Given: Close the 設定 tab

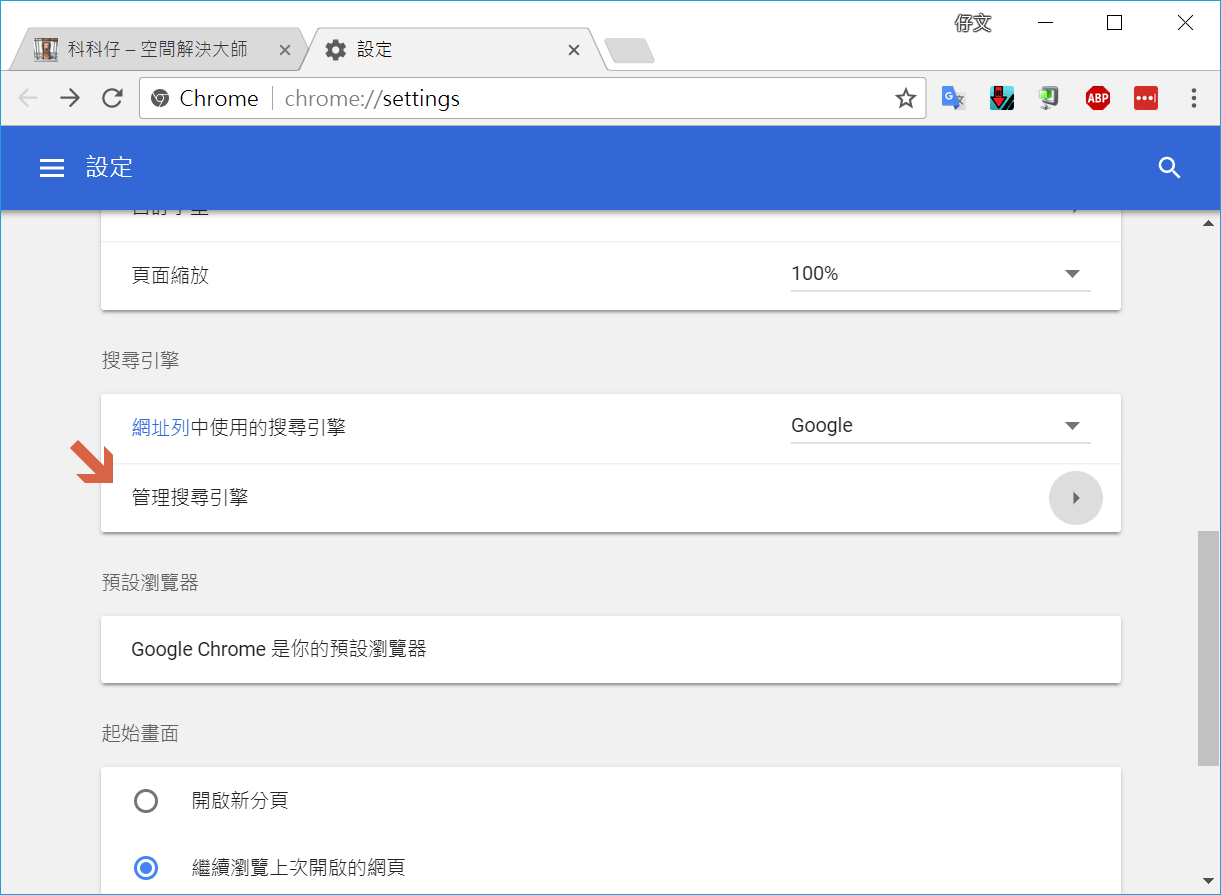Looking at the screenshot, I should [x=574, y=50].
